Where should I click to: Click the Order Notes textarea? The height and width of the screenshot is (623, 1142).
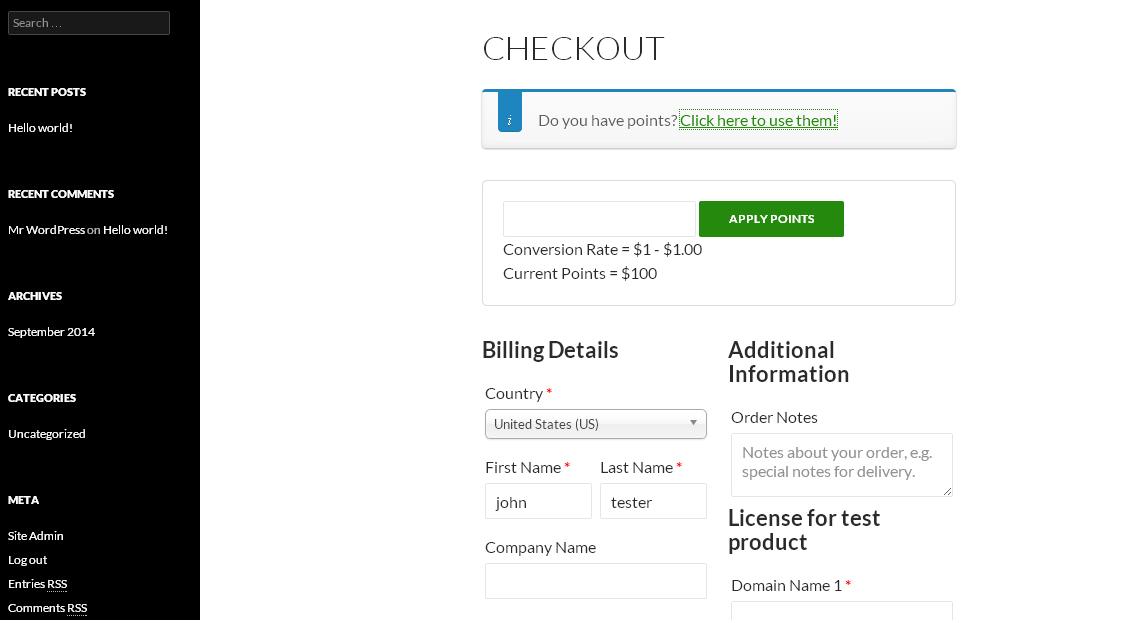tap(842, 465)
